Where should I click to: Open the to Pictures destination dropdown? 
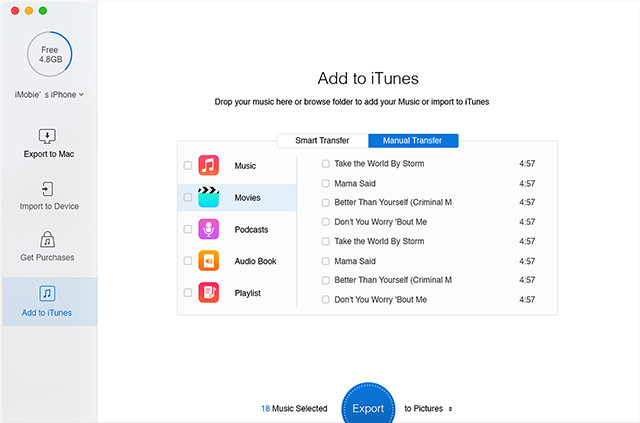pyautogui.click(x=428, y=408)
